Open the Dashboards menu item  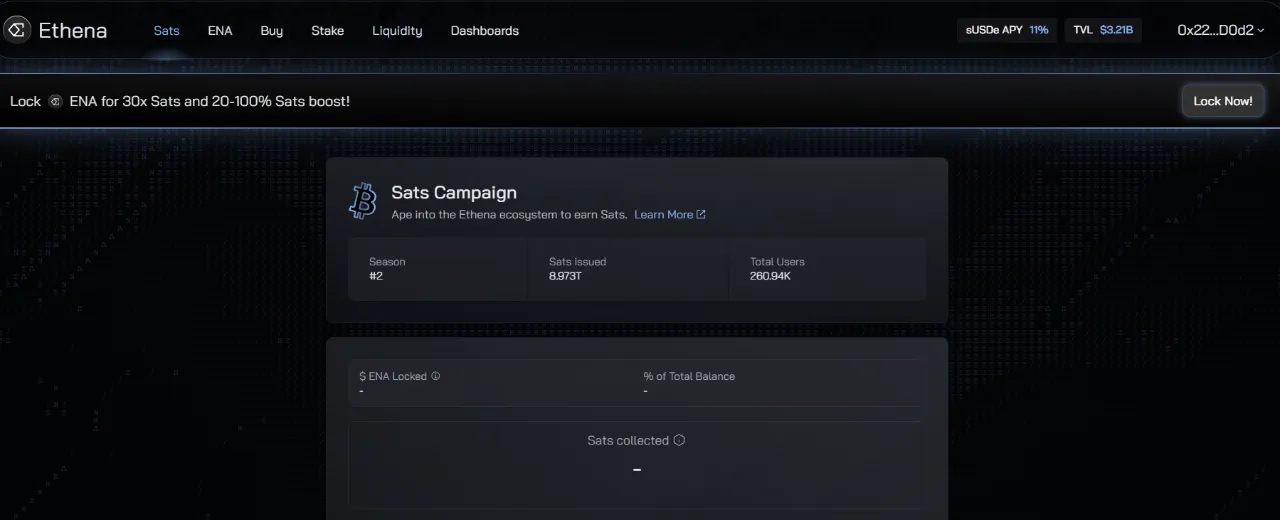click(x=484, y=31)
